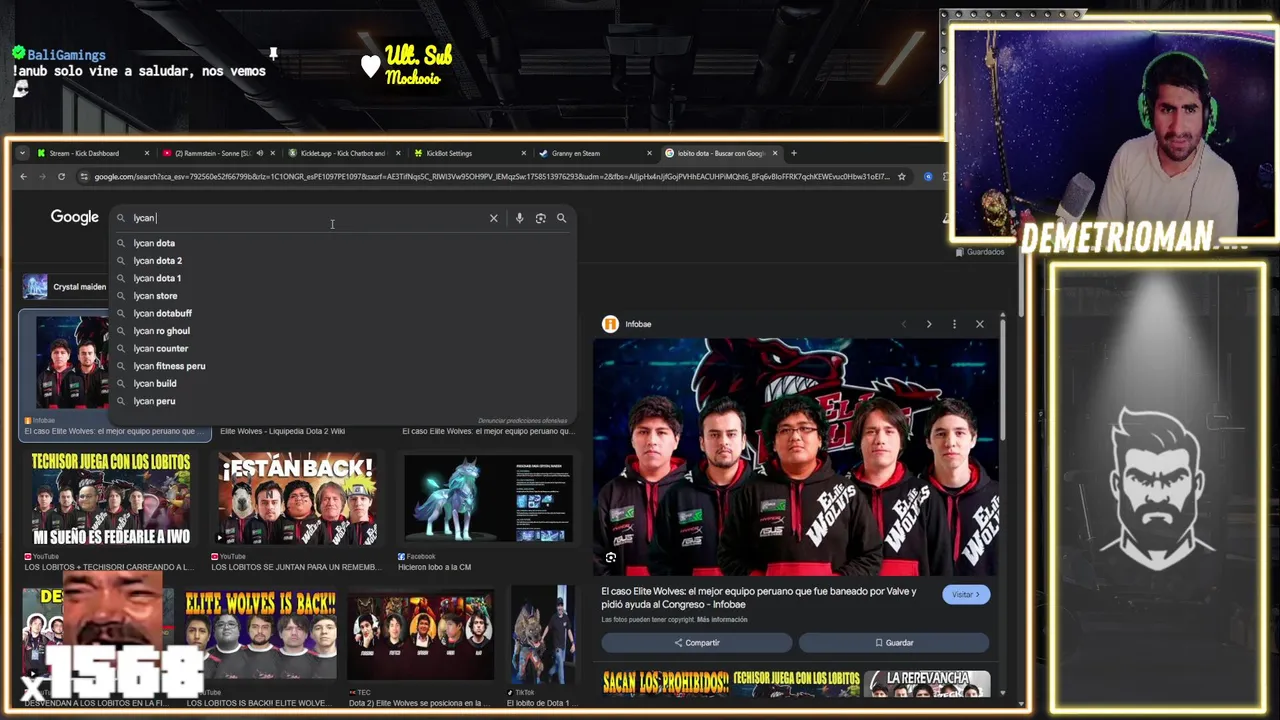Click into the Google search box

click(x=300, y=218)
